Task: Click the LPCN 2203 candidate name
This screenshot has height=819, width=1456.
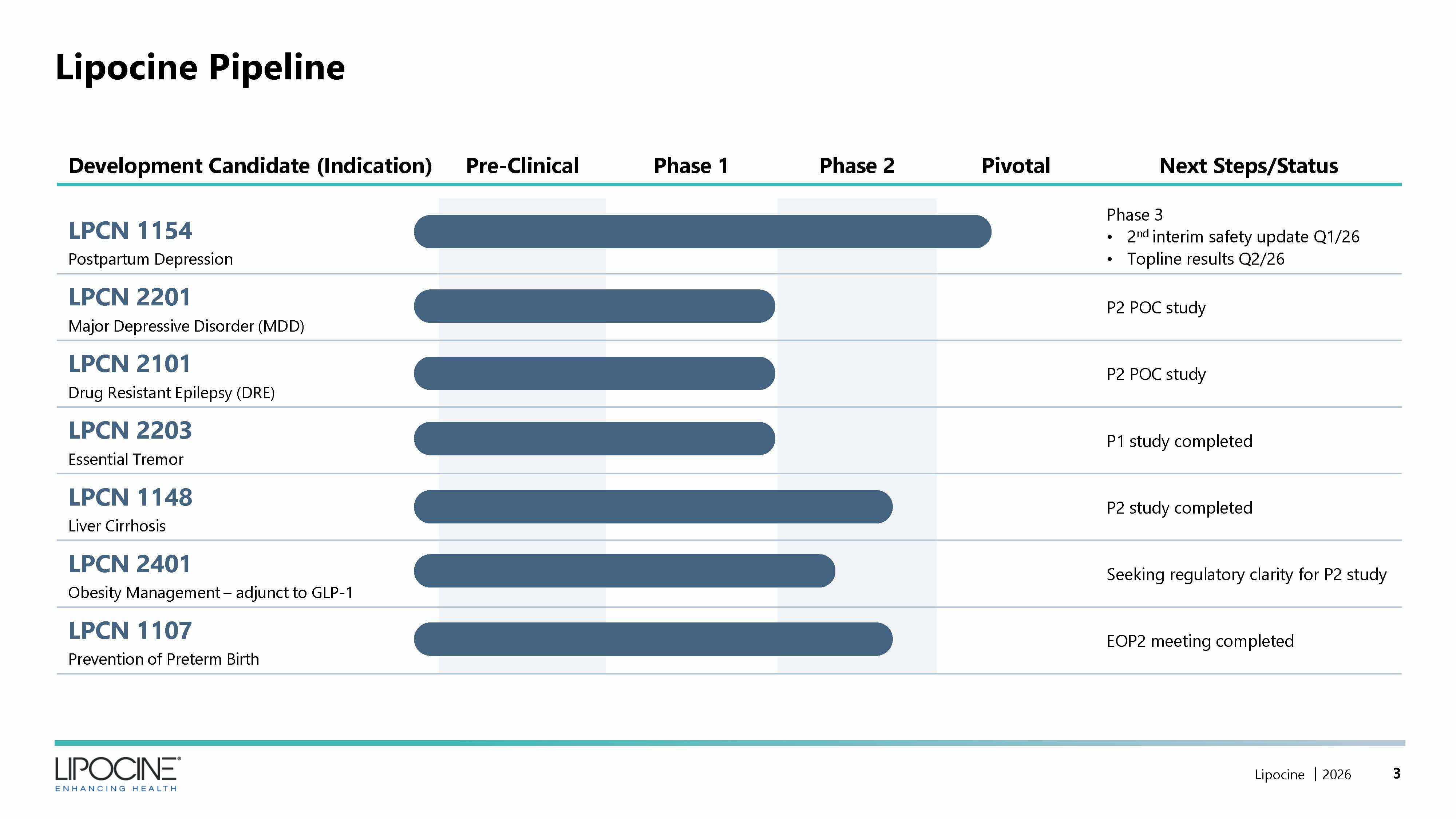Action: pos(130,431)
